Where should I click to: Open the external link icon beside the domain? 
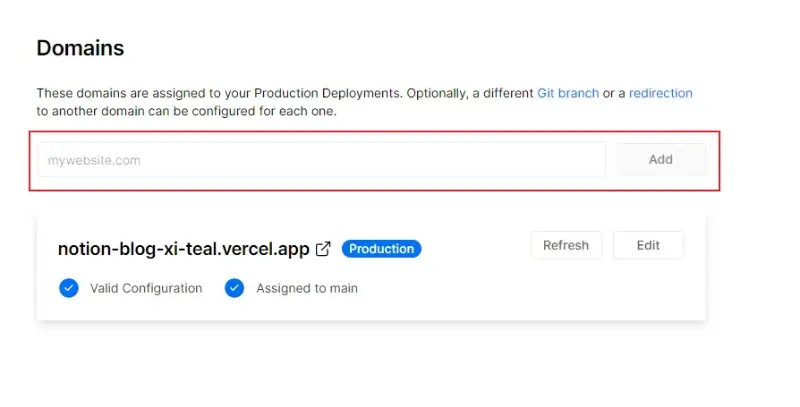[323, 249]
